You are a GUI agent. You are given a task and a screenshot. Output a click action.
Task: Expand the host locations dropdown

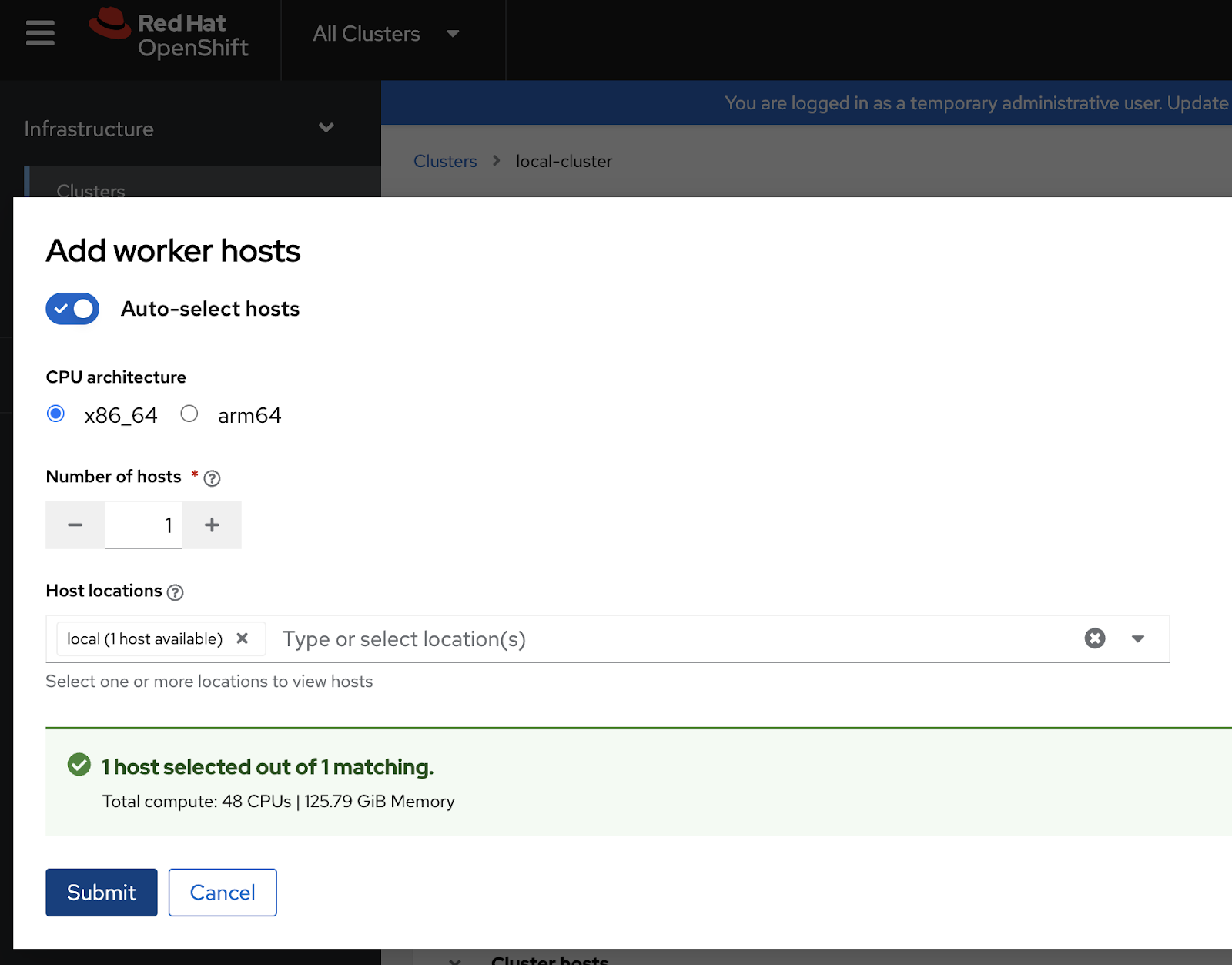tap(1138, 638)
